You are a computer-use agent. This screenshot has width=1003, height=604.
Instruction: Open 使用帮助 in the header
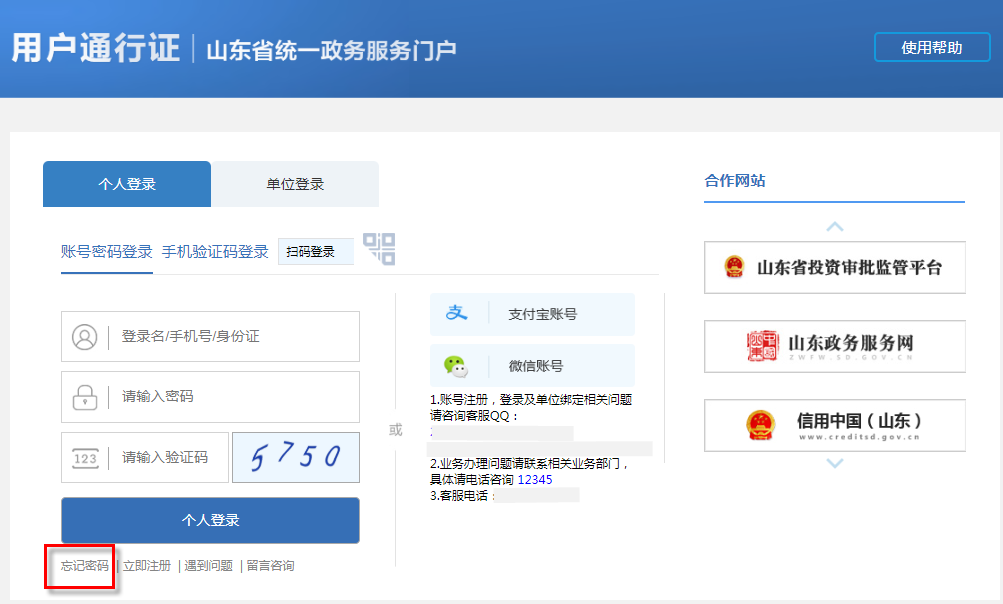(x=932, y=47)
